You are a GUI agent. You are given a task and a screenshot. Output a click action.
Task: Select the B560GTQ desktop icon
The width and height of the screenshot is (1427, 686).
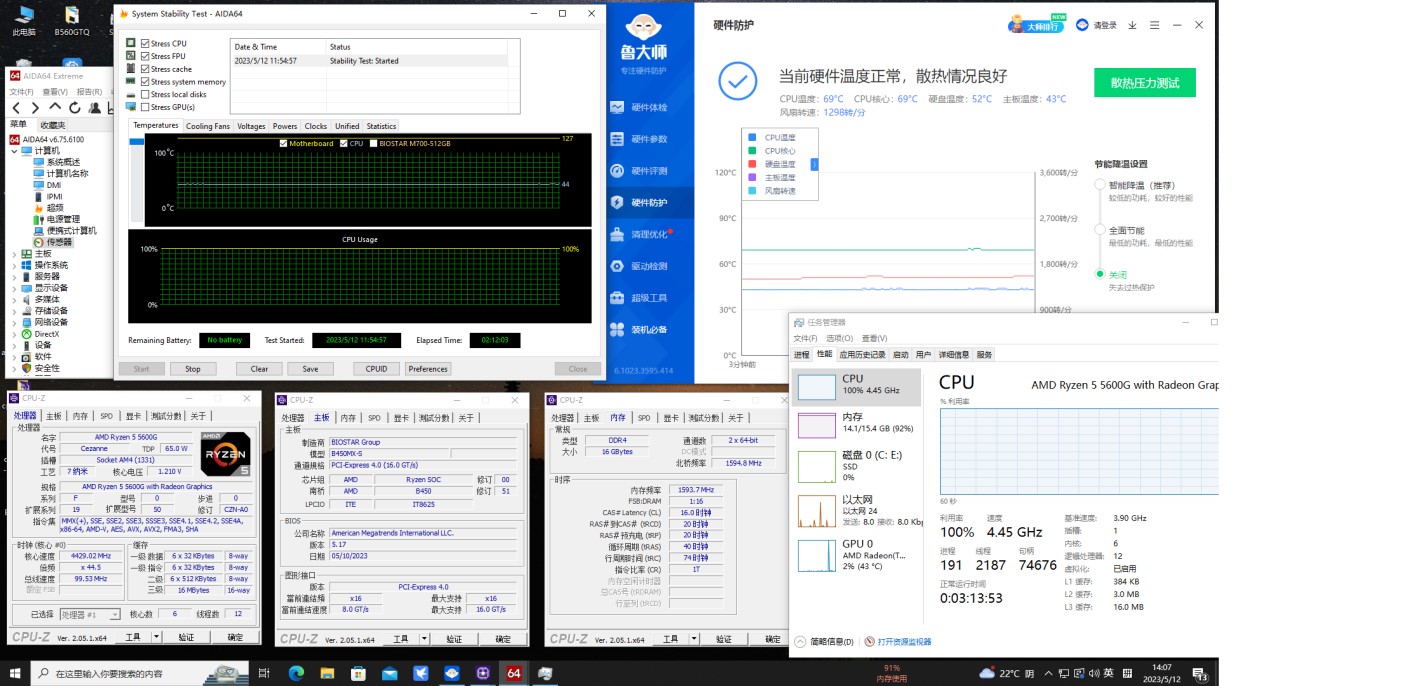click(x=72, y=21)
